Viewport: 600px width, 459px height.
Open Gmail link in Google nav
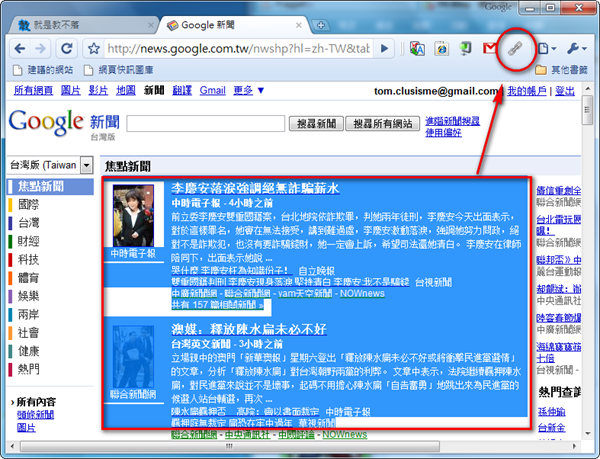point(212,91)
